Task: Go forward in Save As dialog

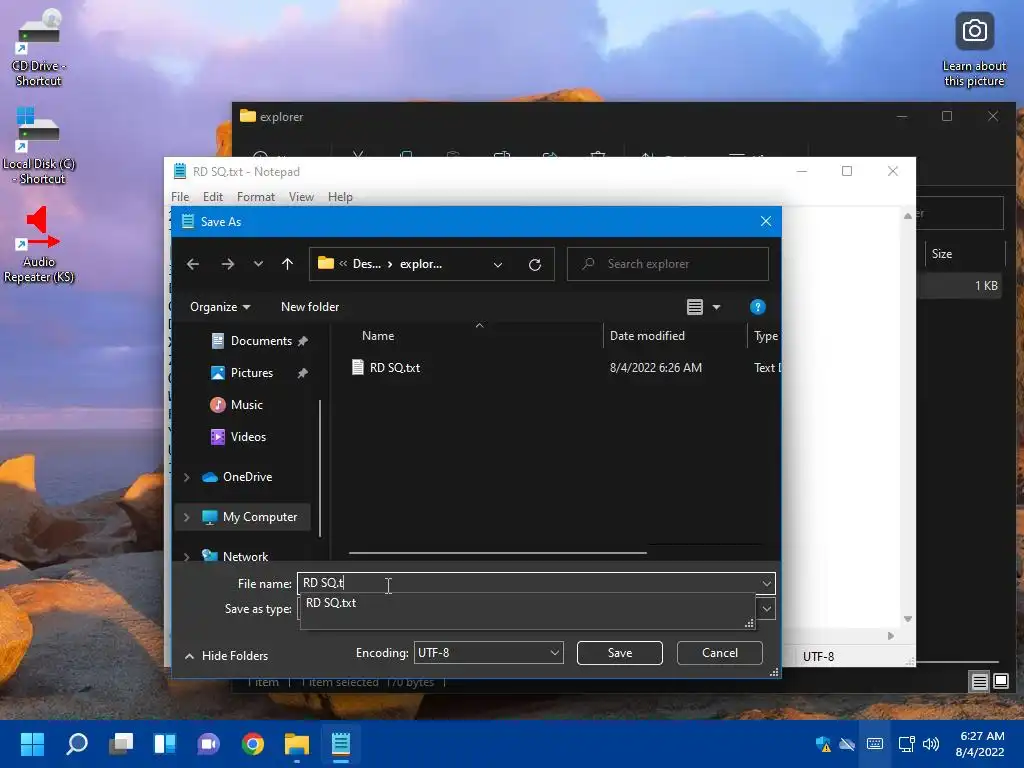Action: pyautogui.click(x=227, y=264)
